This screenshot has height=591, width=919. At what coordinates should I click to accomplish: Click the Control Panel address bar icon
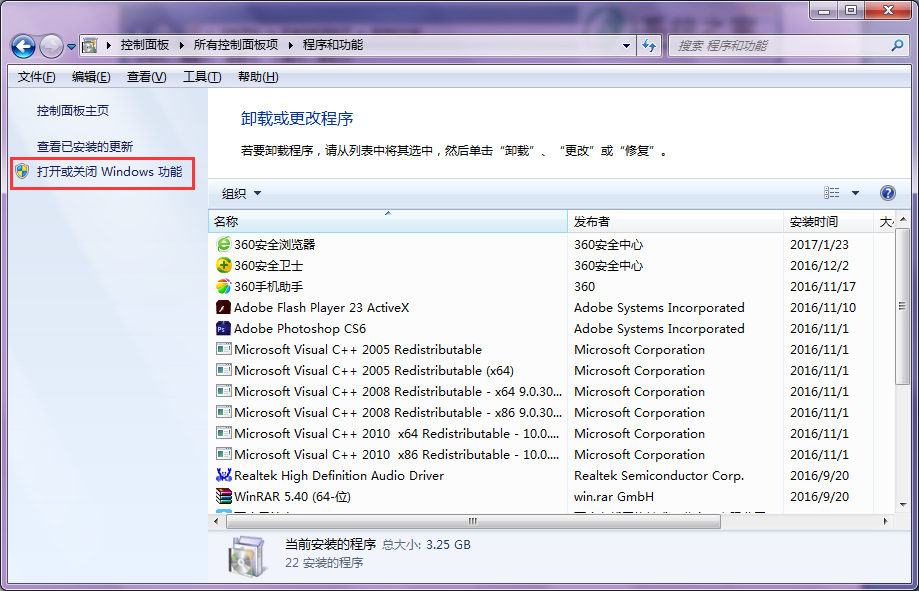tap(90, 45)
